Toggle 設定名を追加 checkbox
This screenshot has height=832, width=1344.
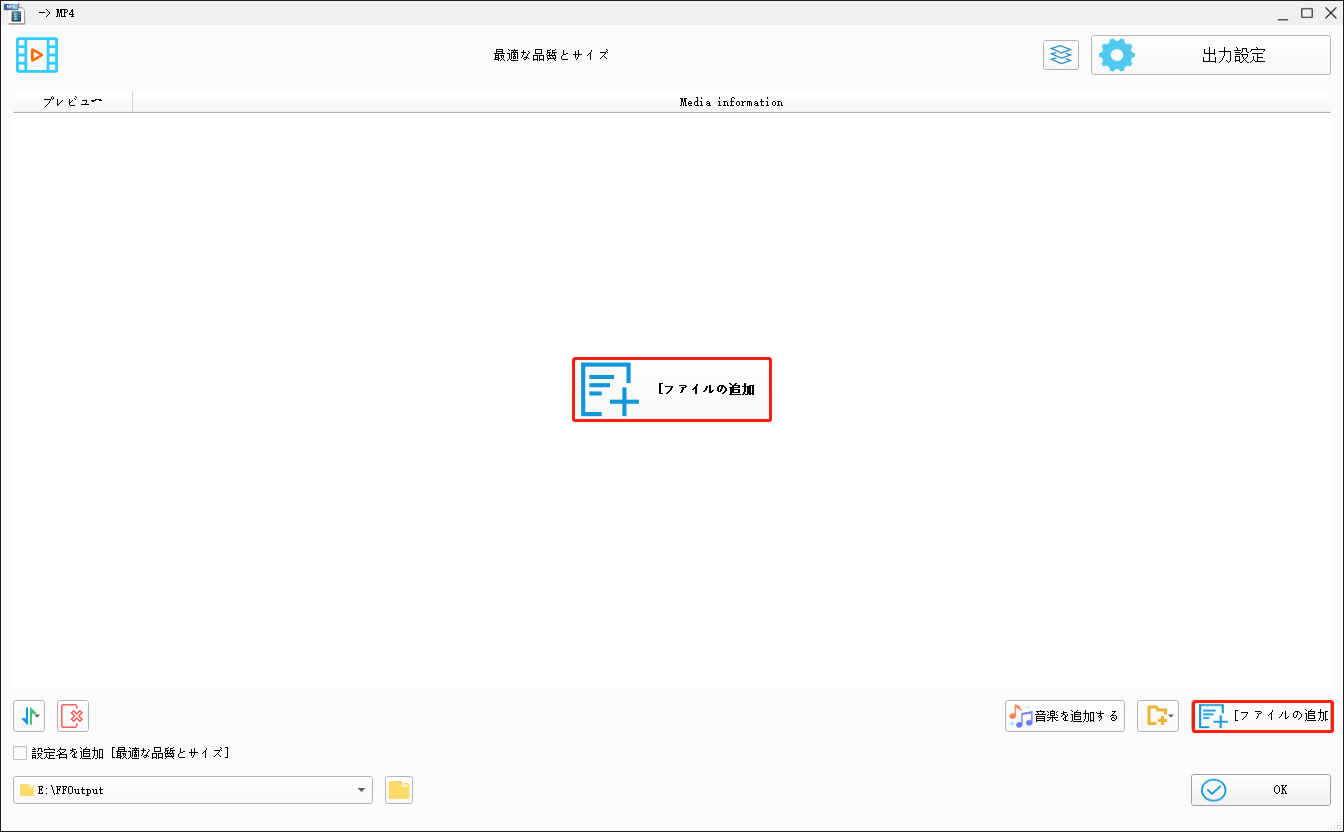[20, 753]
